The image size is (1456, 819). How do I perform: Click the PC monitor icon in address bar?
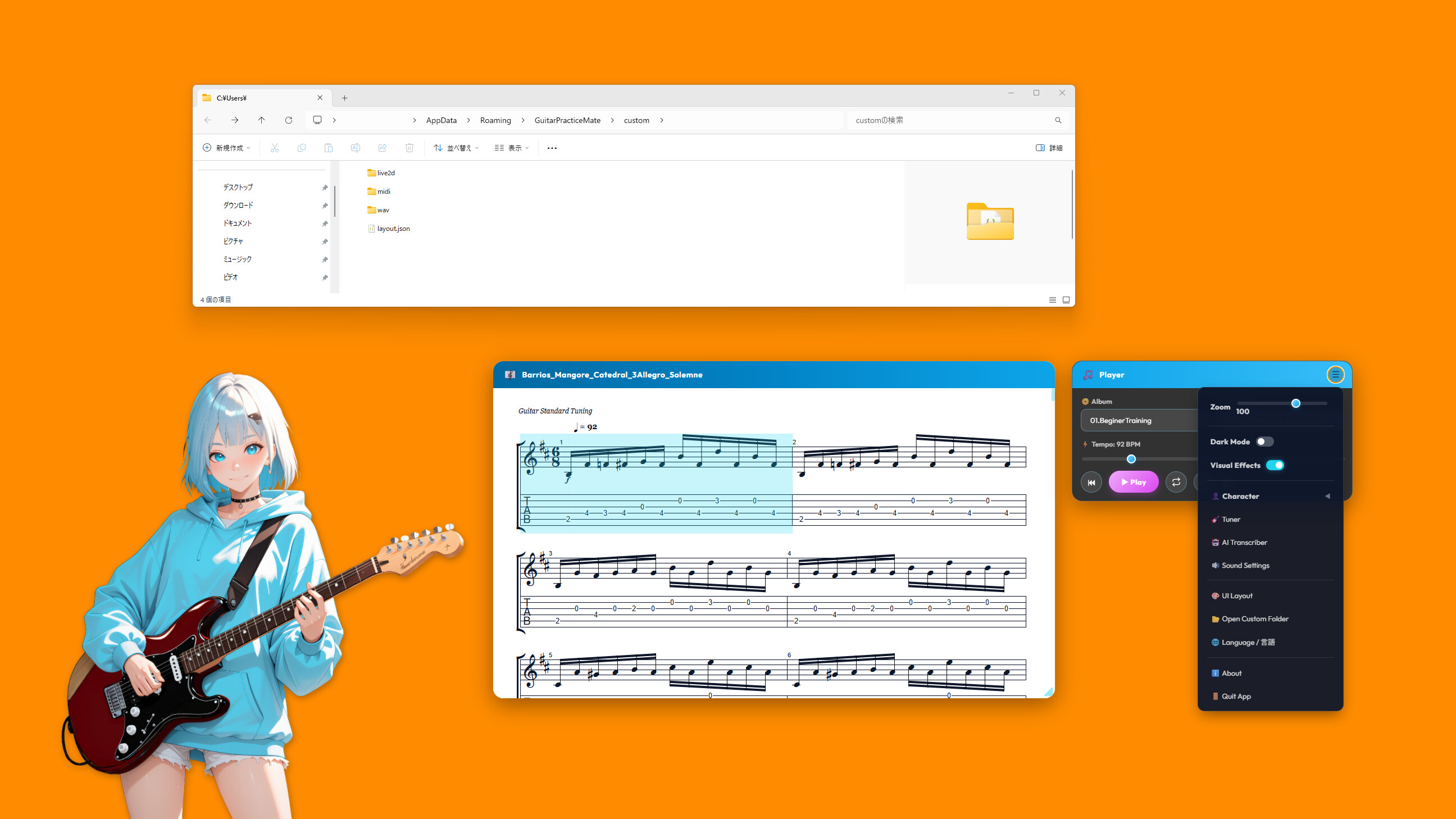(317, 120)
